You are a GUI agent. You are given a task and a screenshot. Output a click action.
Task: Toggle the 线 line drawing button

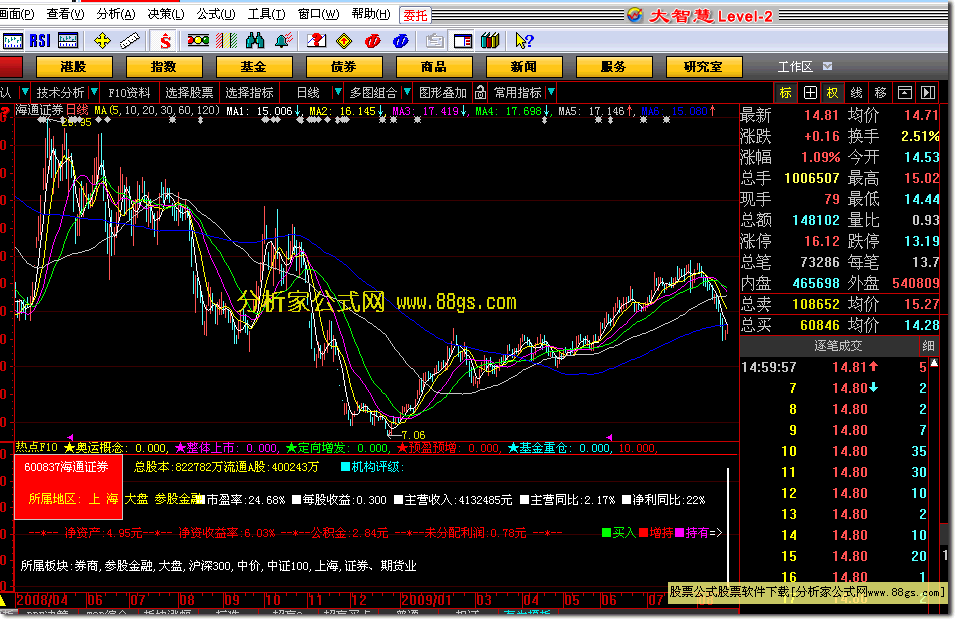click(x=857, y=92)
